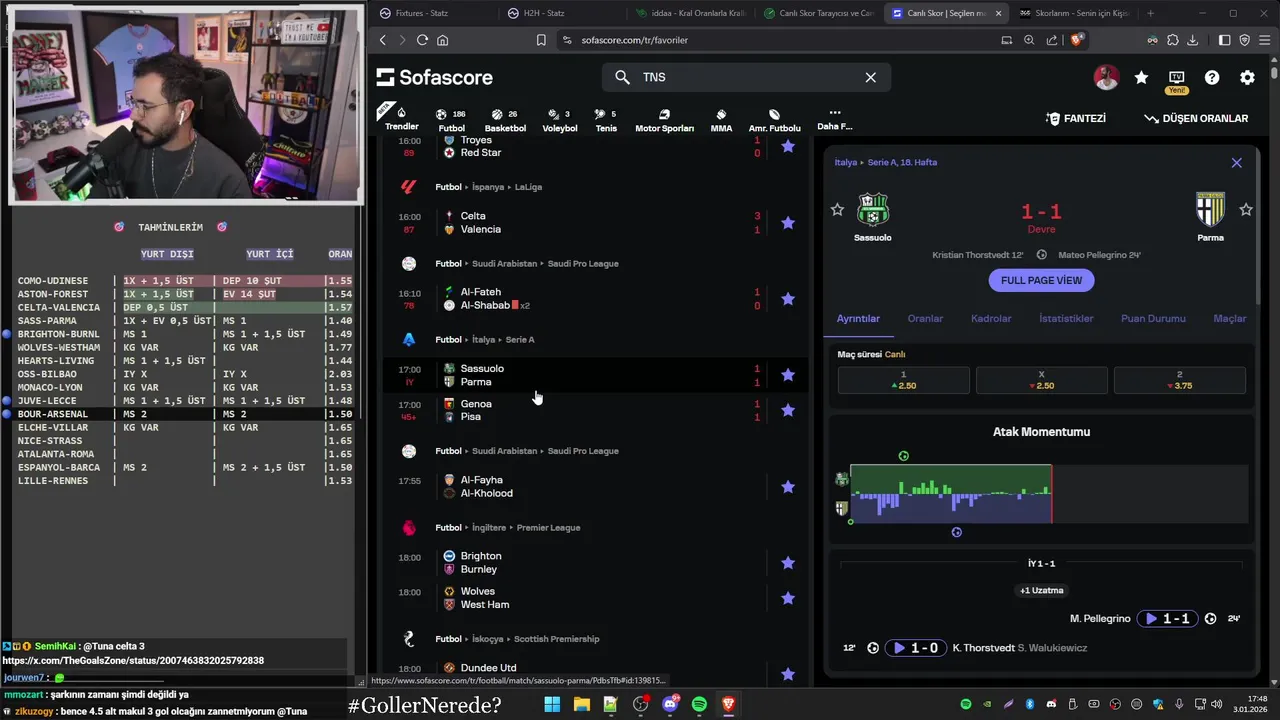Open the Trendler sports category
Screen dimensions: 1280x720
pos(402,118)
